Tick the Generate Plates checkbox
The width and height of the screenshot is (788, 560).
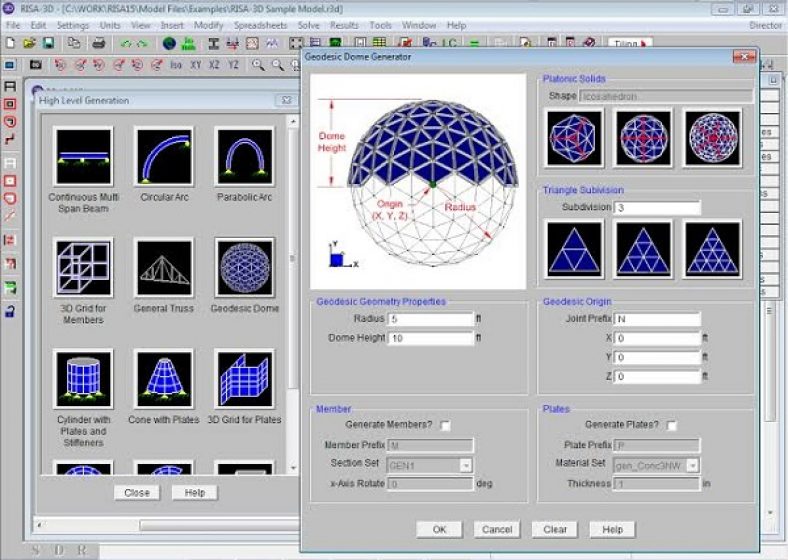click(672, 425)
